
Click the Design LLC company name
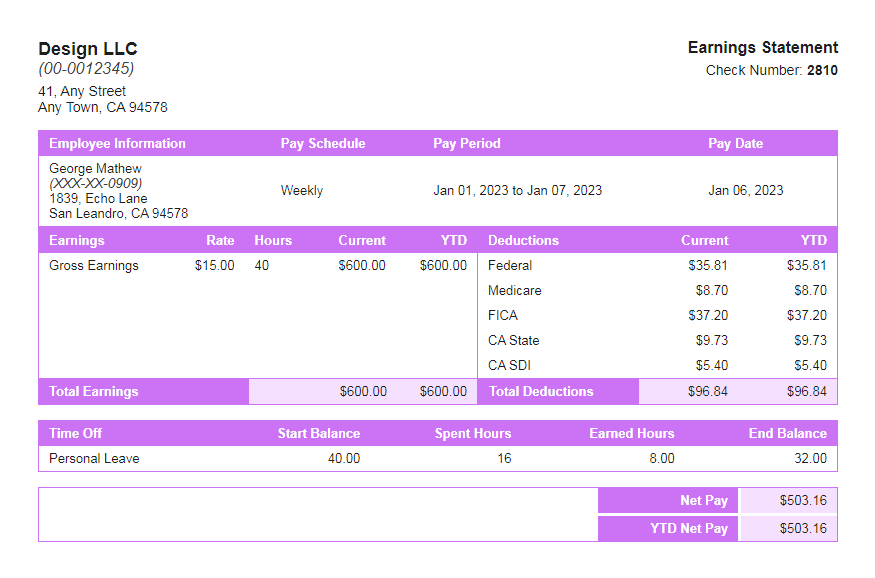coord(88,48)
